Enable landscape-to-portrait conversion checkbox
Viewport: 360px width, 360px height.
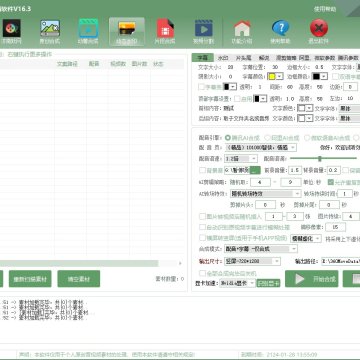coord(202,238)
